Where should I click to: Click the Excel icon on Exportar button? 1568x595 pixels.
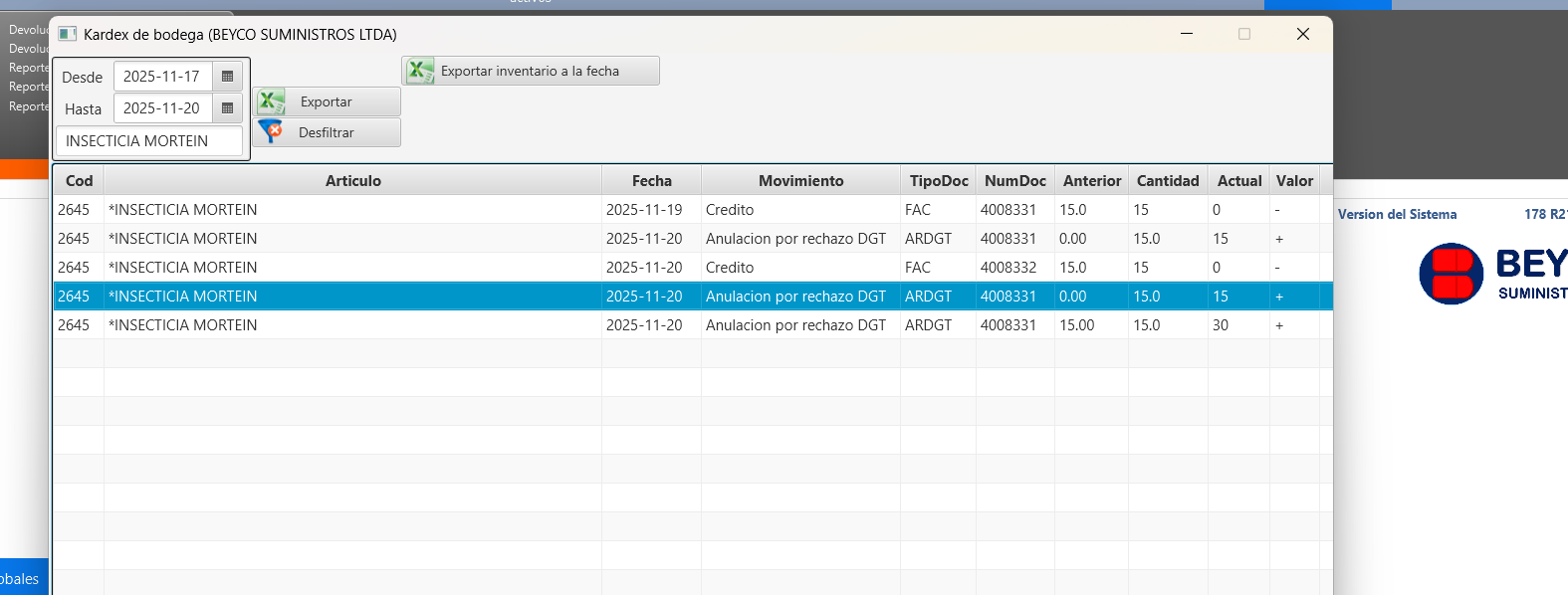[x=271, y=101]
